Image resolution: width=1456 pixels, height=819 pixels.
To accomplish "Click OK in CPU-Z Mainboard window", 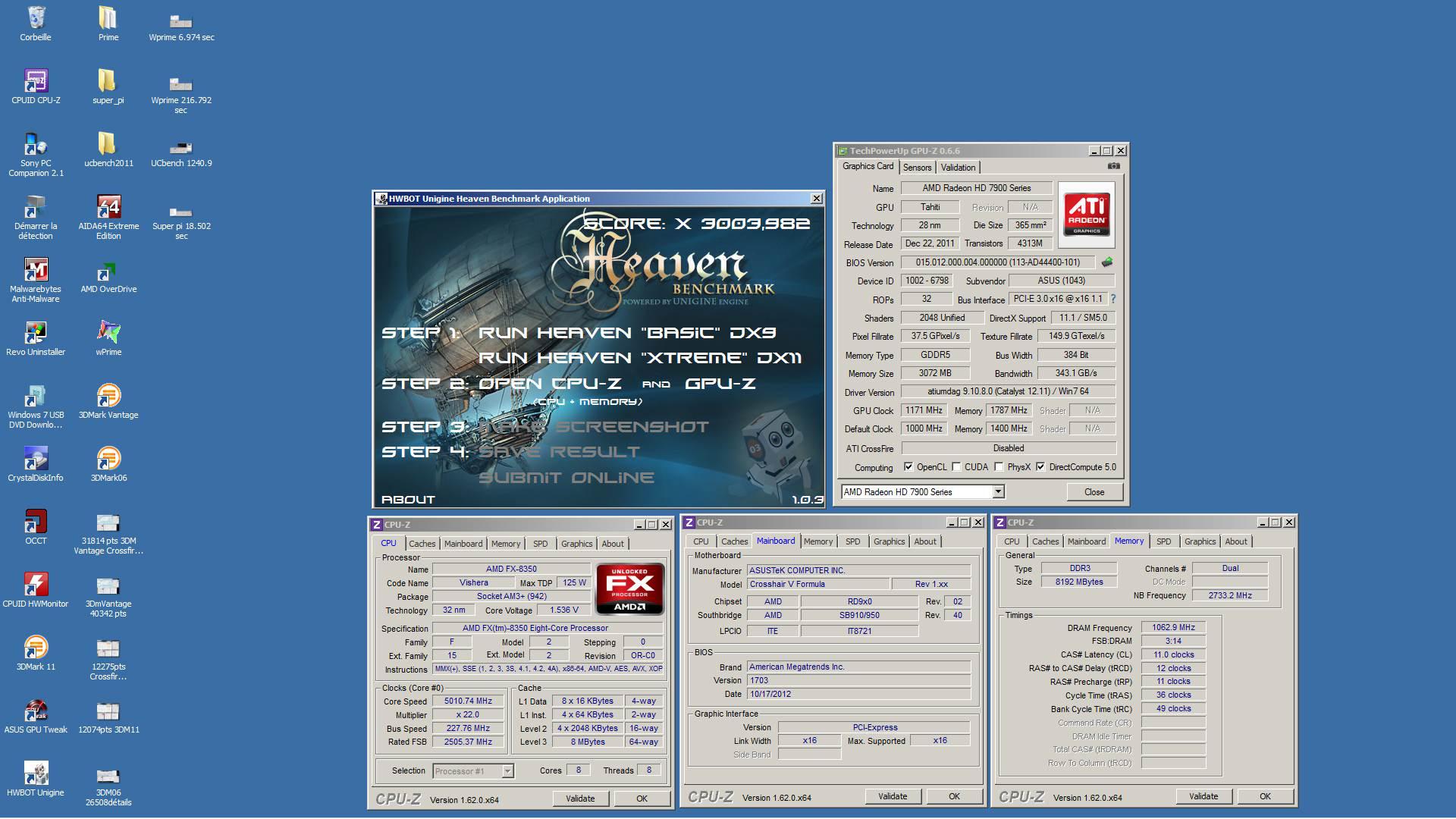I will click(954, 796).
